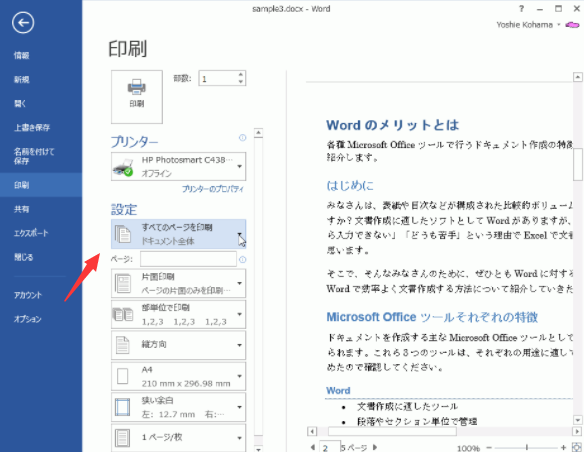Click zoom to page icon in the bottom corner

(576, 447)
